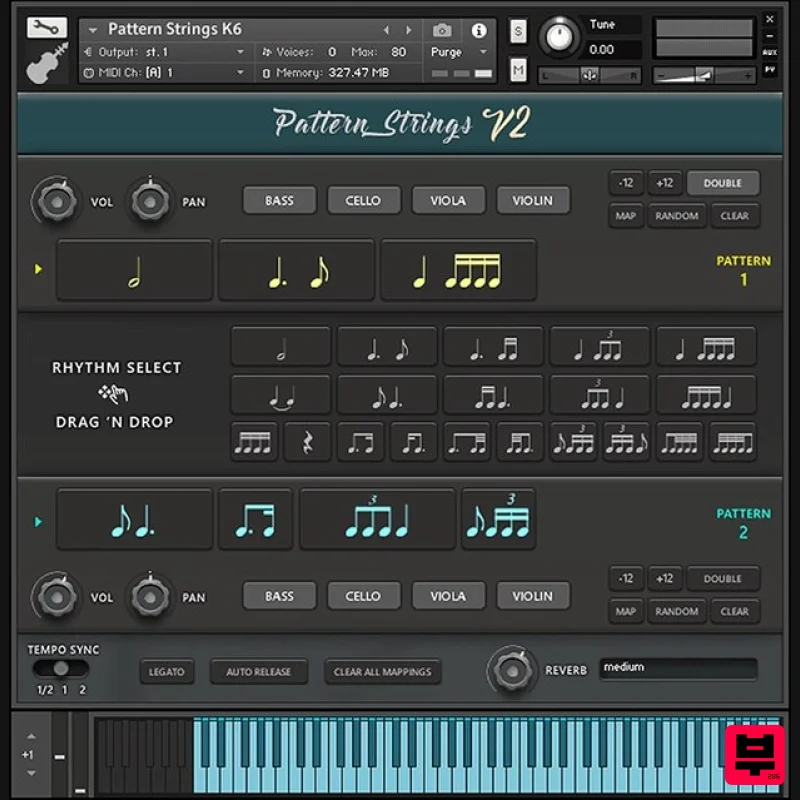Open the instrument info icon
Screen dimensions: 800x800
click(479, 30)
